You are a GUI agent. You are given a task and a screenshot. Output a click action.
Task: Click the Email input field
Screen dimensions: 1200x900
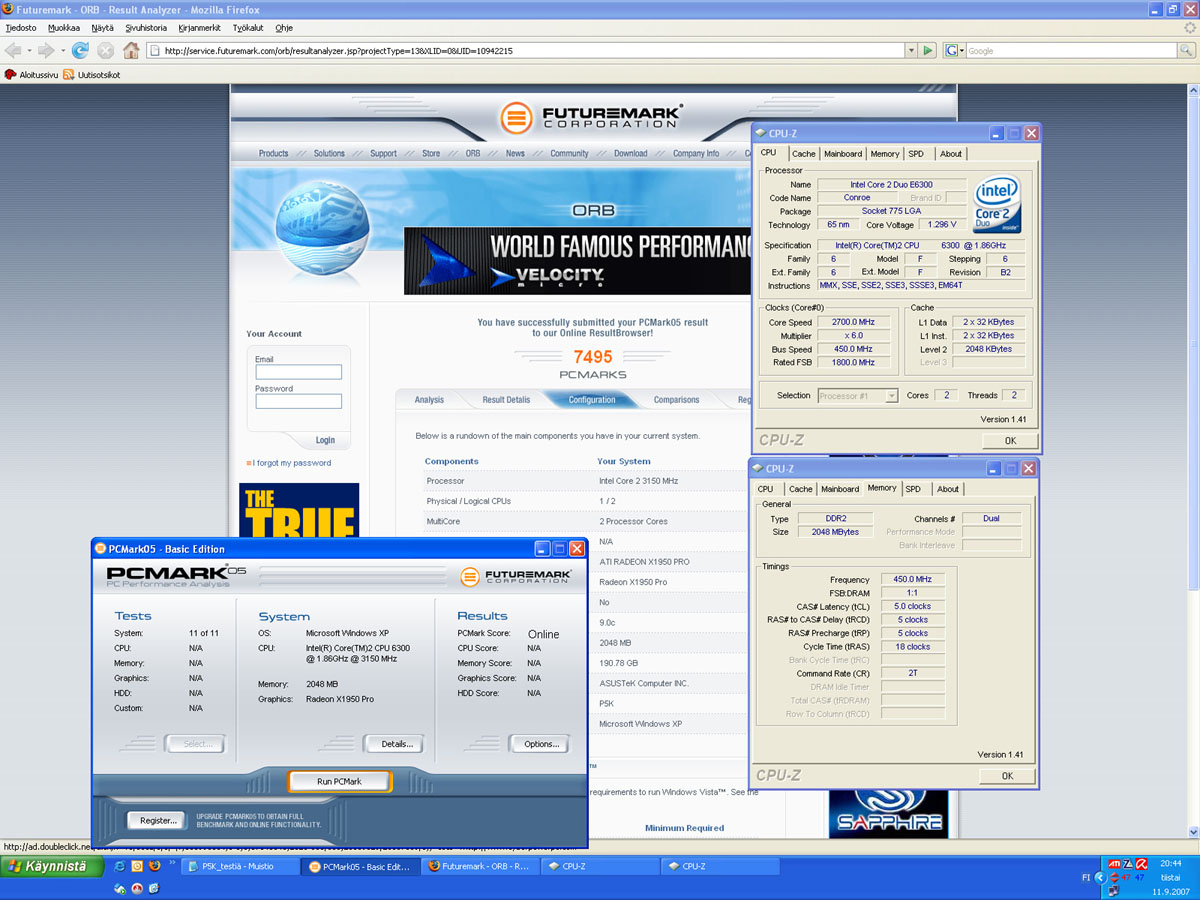click(x=298, y=372)
